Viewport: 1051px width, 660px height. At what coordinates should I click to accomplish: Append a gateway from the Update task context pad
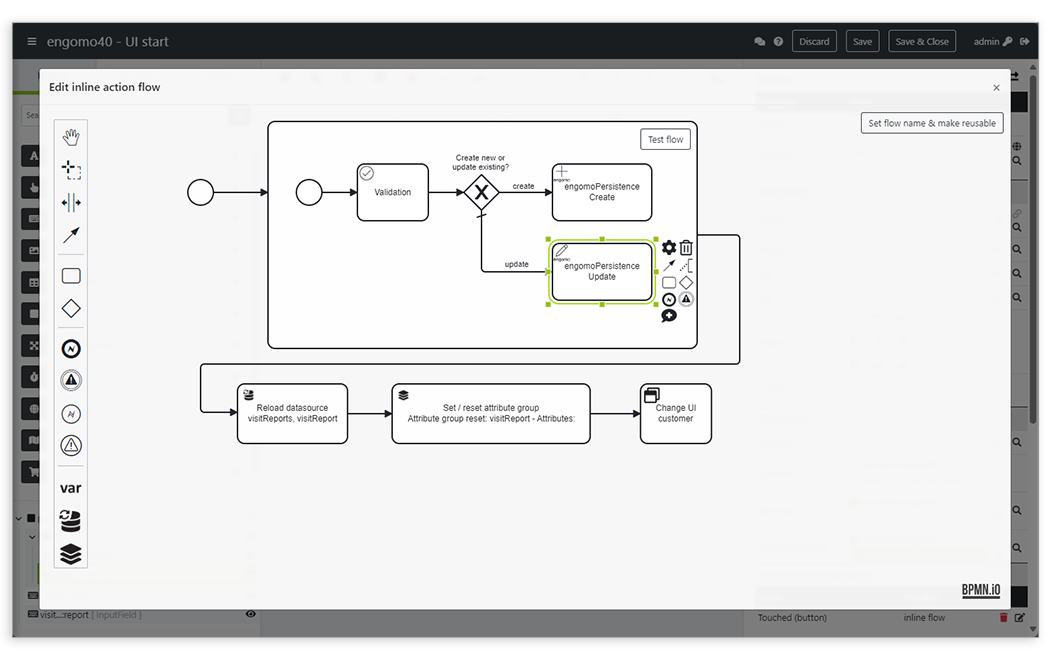click(686, 282)
